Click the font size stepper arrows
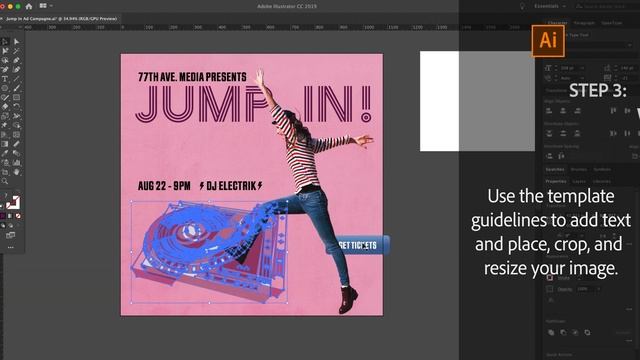 click(556, 68)
